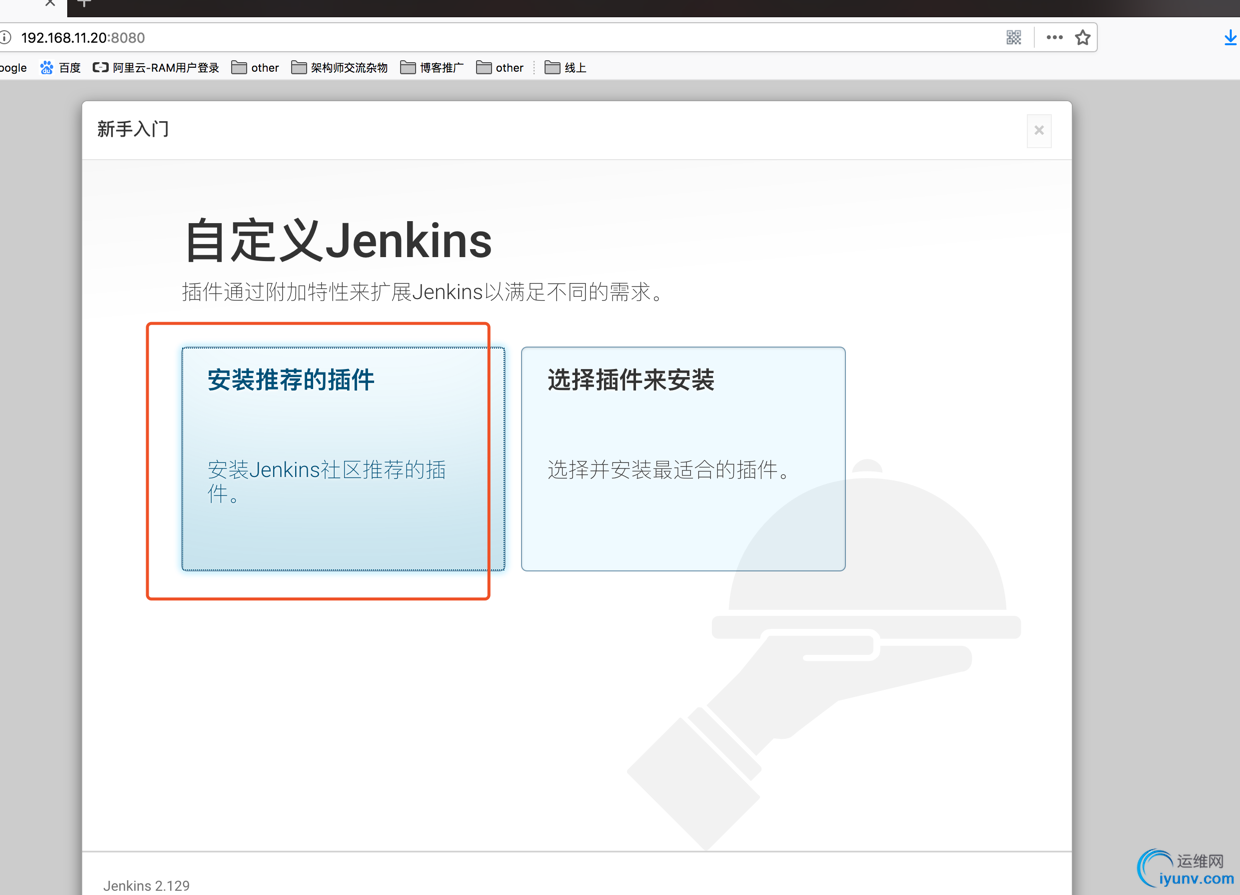Close the 新手入门 setup dialog
The width and height of the screenshot is (1240, 895).
[x=1039, y=130]
